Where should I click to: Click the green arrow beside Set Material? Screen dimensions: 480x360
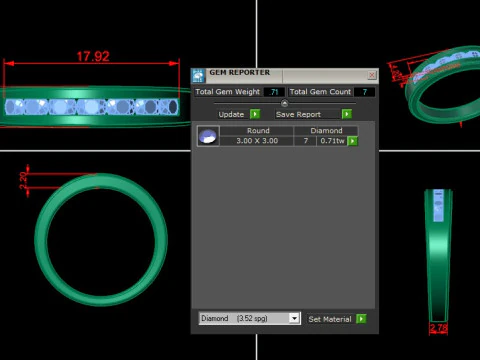click(361, 319)
